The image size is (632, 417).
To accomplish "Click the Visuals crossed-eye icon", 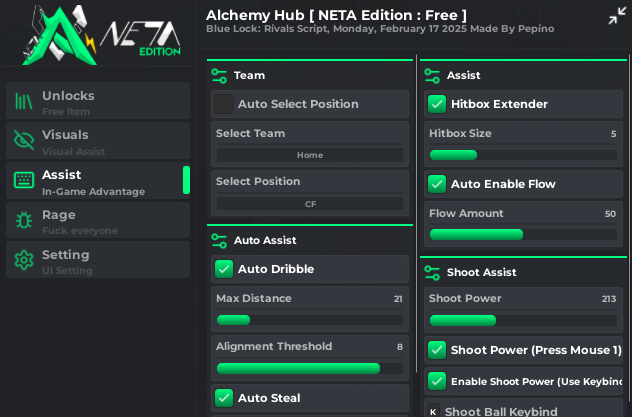I will pyautogui.click(x=23, y=140).
